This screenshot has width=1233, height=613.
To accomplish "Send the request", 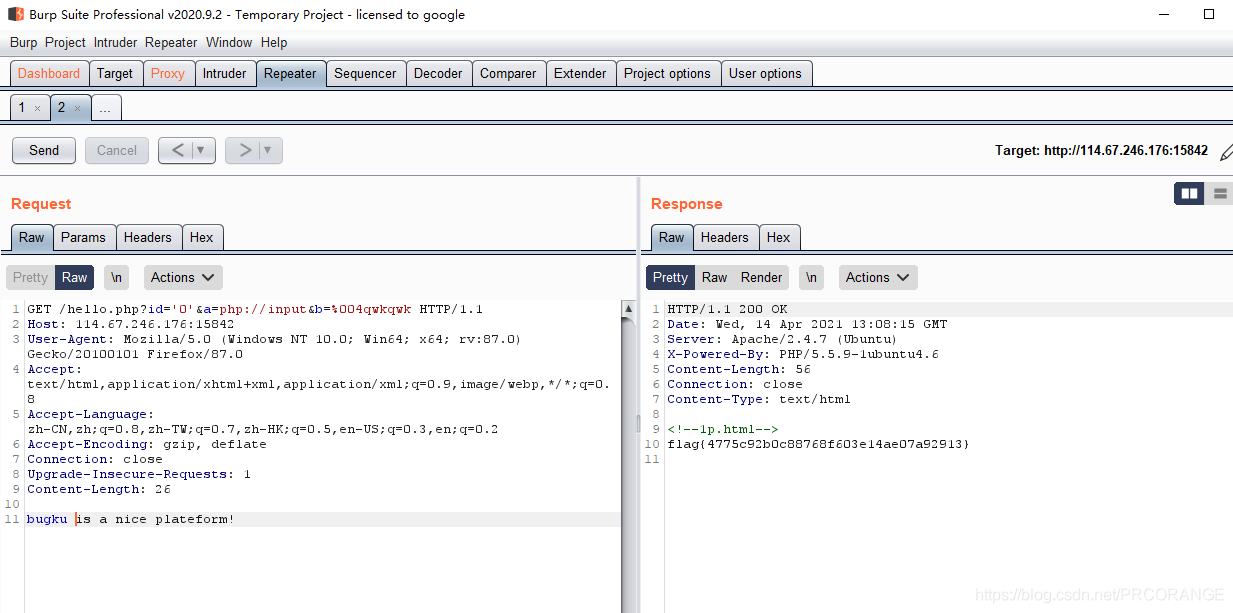I will coord(44,150).
